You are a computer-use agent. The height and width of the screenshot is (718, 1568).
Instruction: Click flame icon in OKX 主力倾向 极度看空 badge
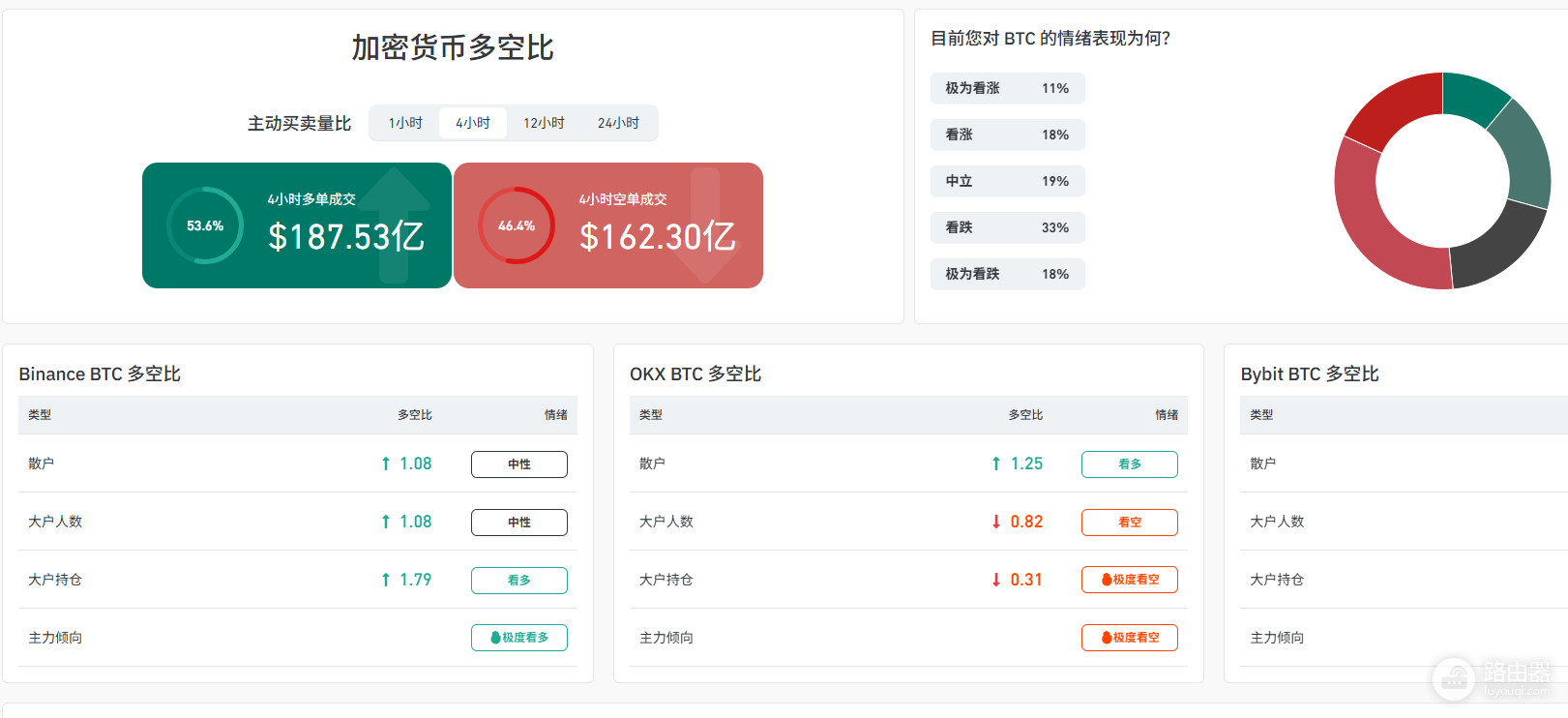click(1107, 638)
